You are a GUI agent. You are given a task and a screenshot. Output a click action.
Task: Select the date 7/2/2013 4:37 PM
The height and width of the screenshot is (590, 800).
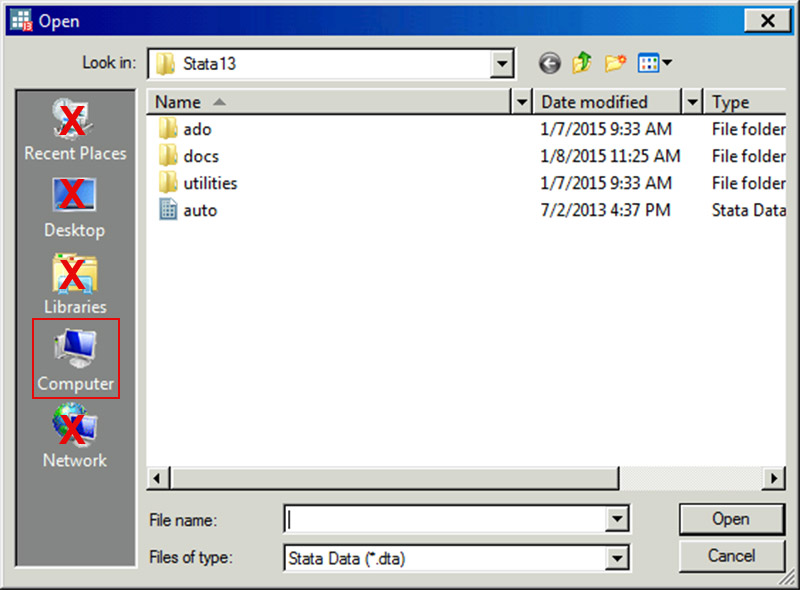[605, 210]
